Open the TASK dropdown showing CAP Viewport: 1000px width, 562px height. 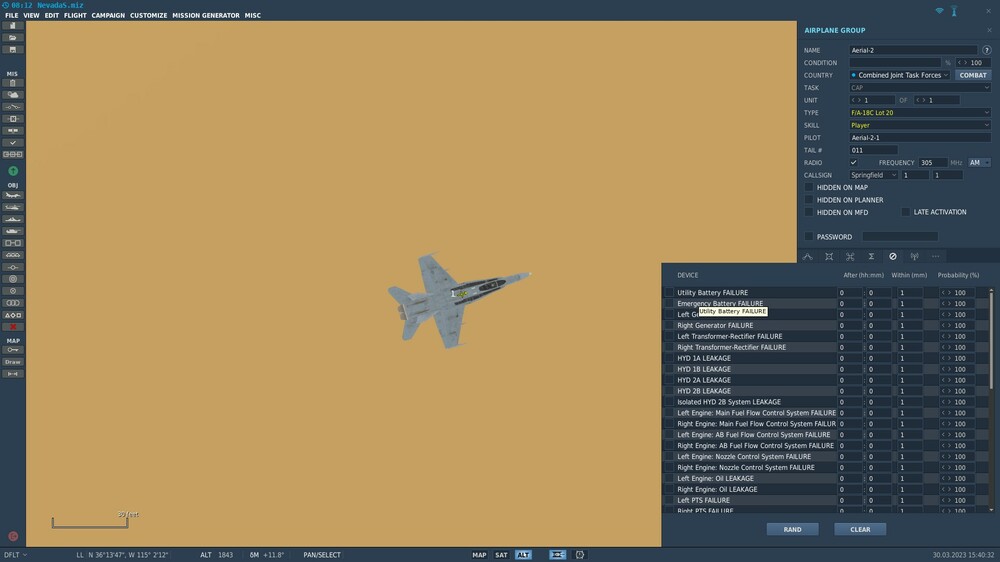pyautogui.click(x=920, y=87)
